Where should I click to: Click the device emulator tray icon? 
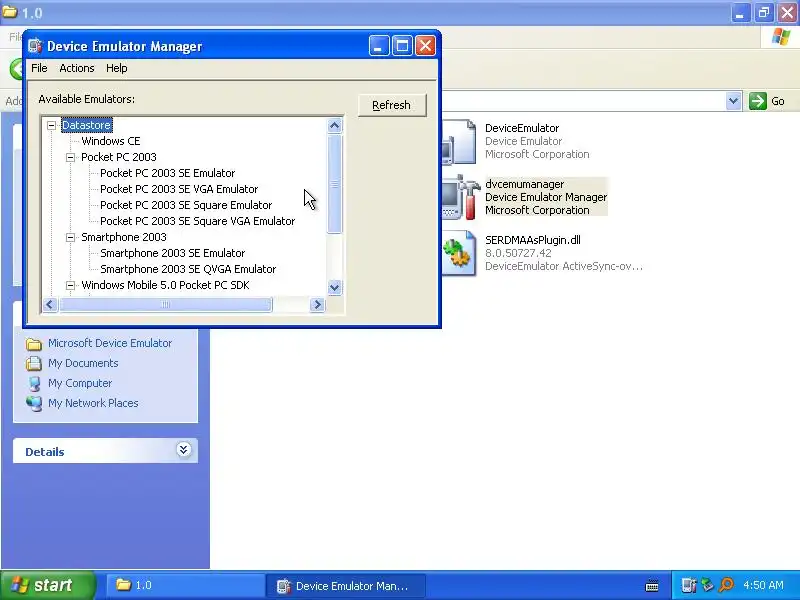(689, 585)
